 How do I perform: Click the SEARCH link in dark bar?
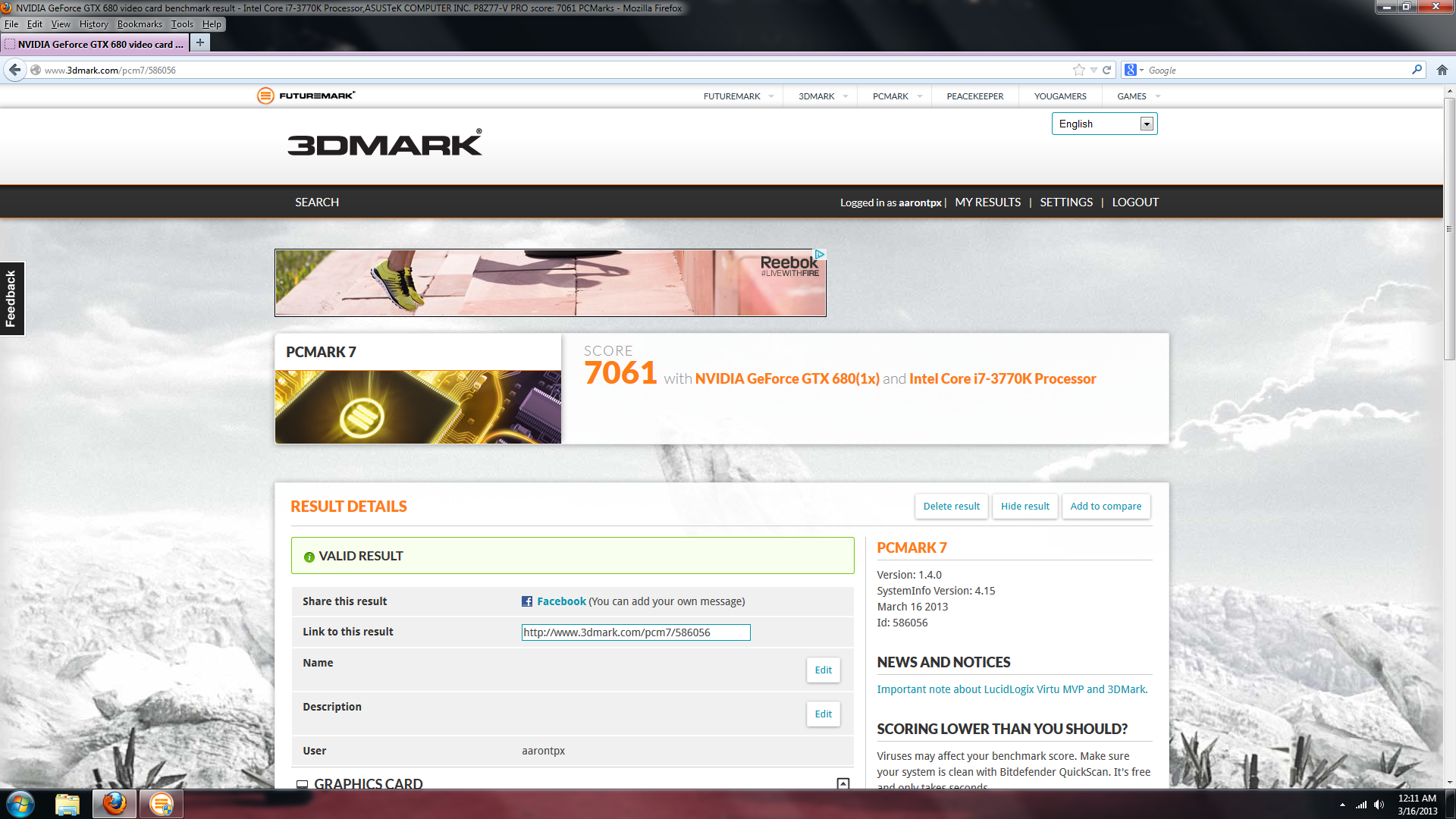click(x=317, y=202)
